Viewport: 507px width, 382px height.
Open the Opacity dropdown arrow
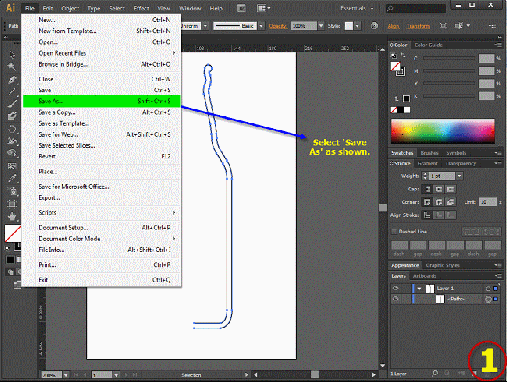coord(321,26)
